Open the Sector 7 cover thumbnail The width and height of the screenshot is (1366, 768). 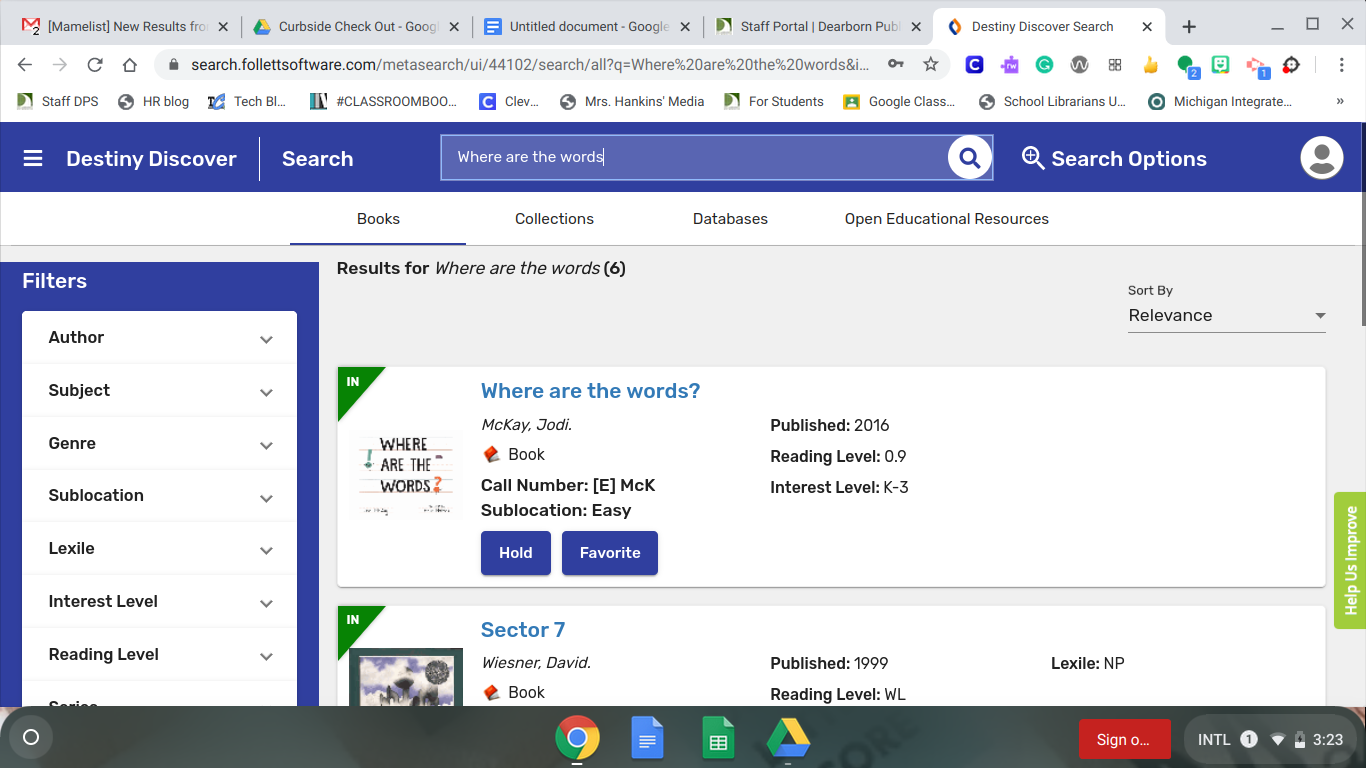click(x=406, y=678)
